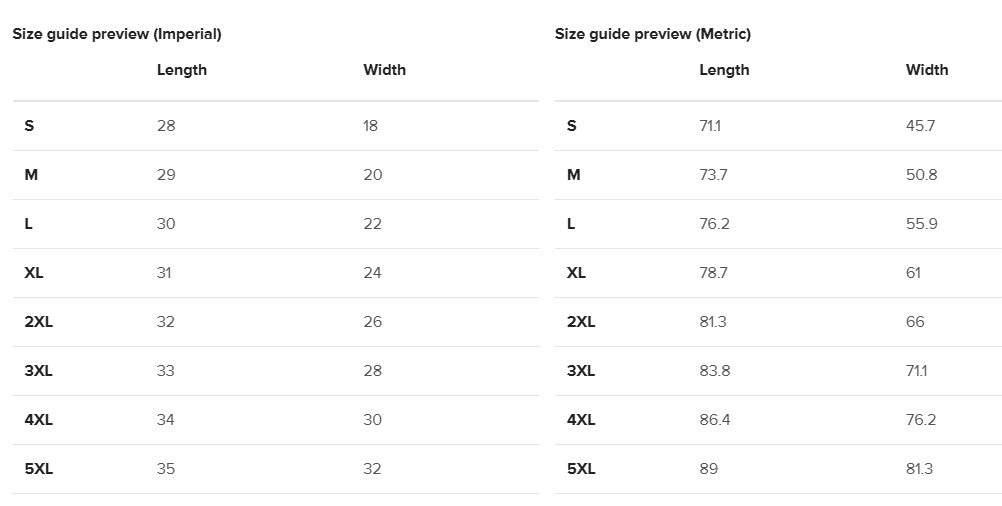
Task: Select the Length header in the Metric table
Action: pyautogui.click(x=724, y=70)
